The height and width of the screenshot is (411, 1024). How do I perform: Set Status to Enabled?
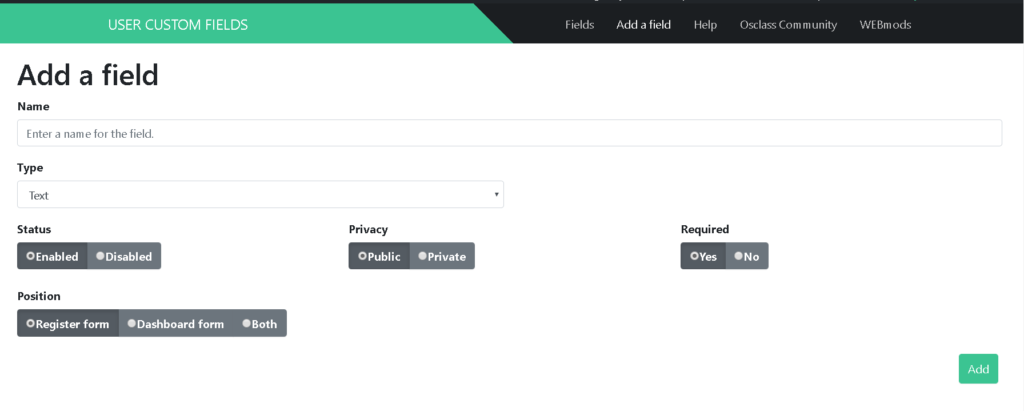tap(52, 256)
